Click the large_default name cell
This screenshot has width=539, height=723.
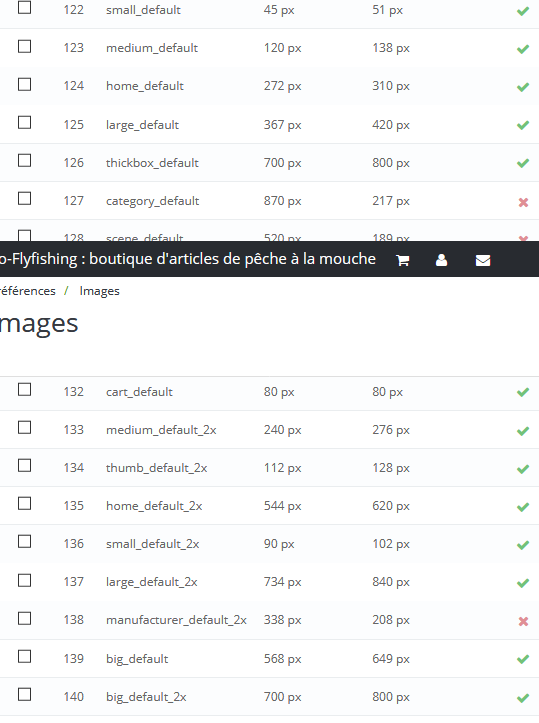pyautogui.click(x=142, y=125)
